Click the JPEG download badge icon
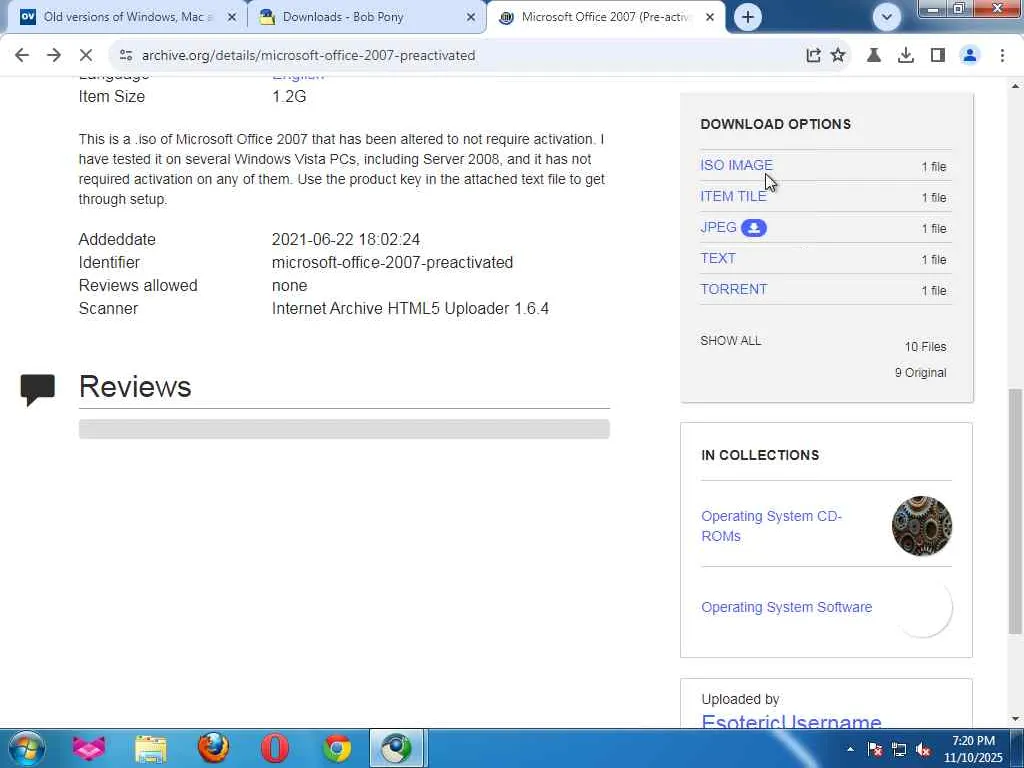 pos(754,228)
